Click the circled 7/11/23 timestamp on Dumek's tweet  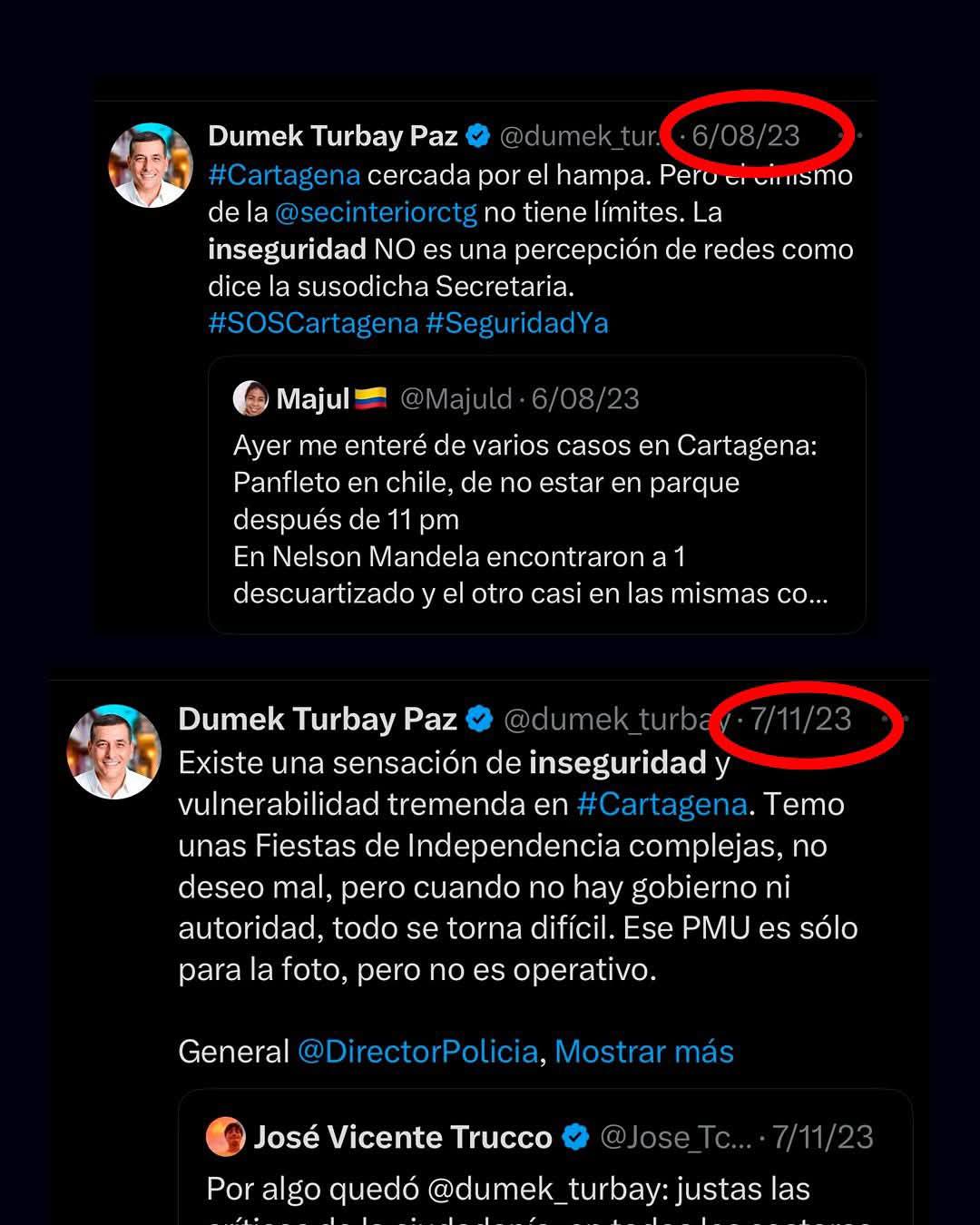click(800, 720)
